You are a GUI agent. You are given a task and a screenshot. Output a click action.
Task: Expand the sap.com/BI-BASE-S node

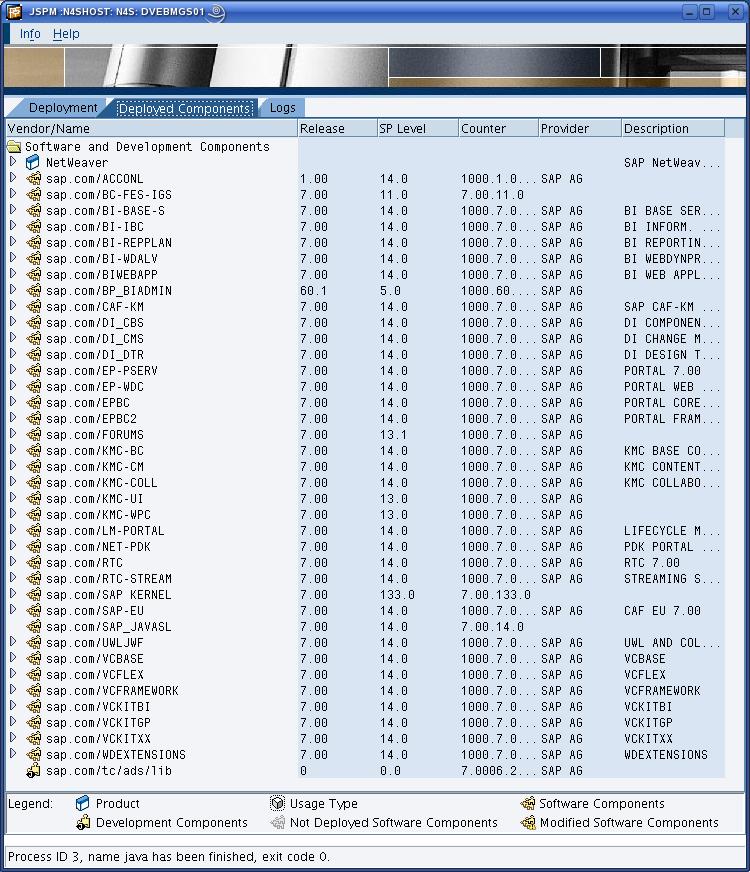pos(13,211)
